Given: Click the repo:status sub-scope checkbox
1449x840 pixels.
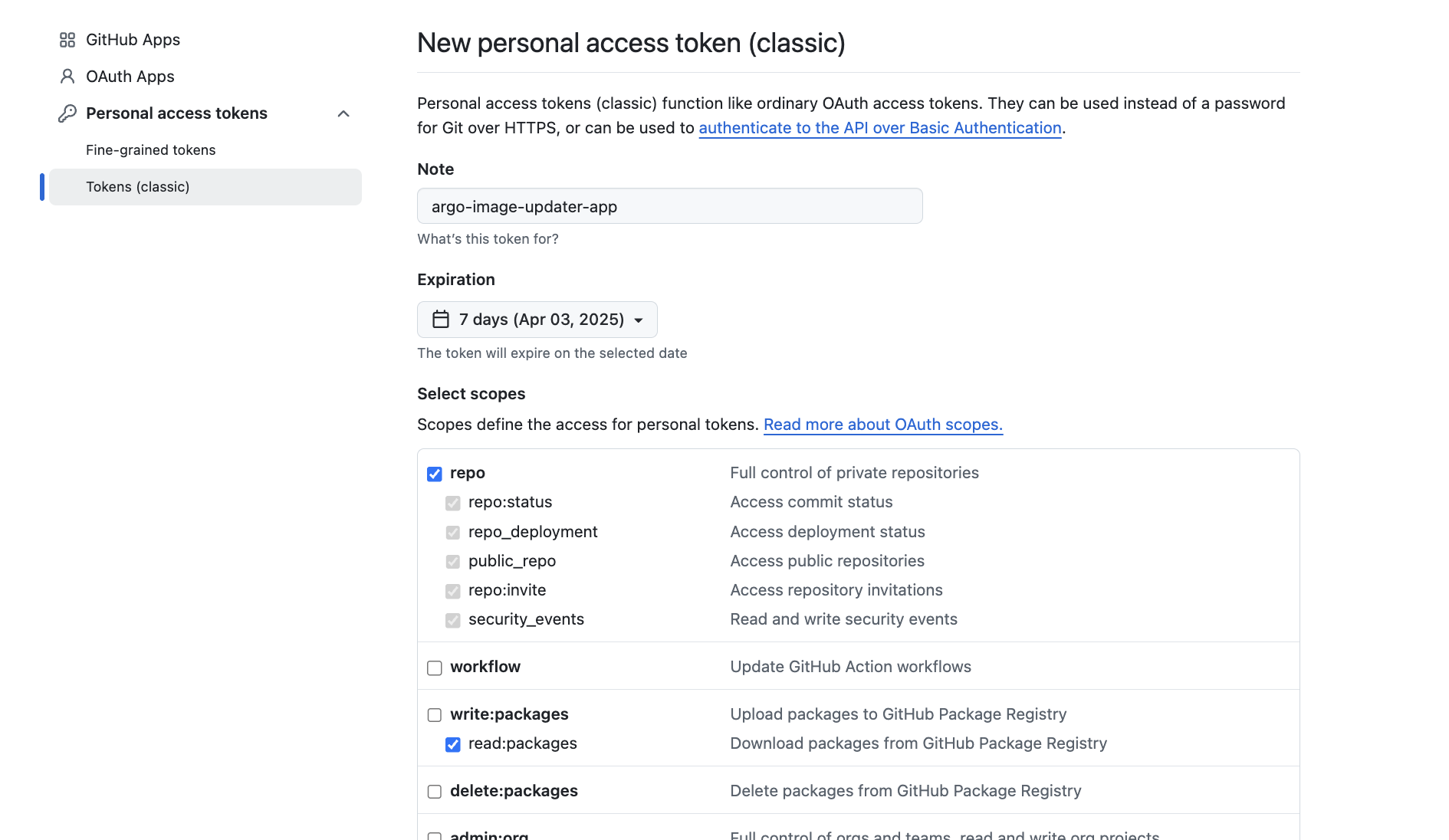Looking at the screenshot, I should (x=453, y=503).
